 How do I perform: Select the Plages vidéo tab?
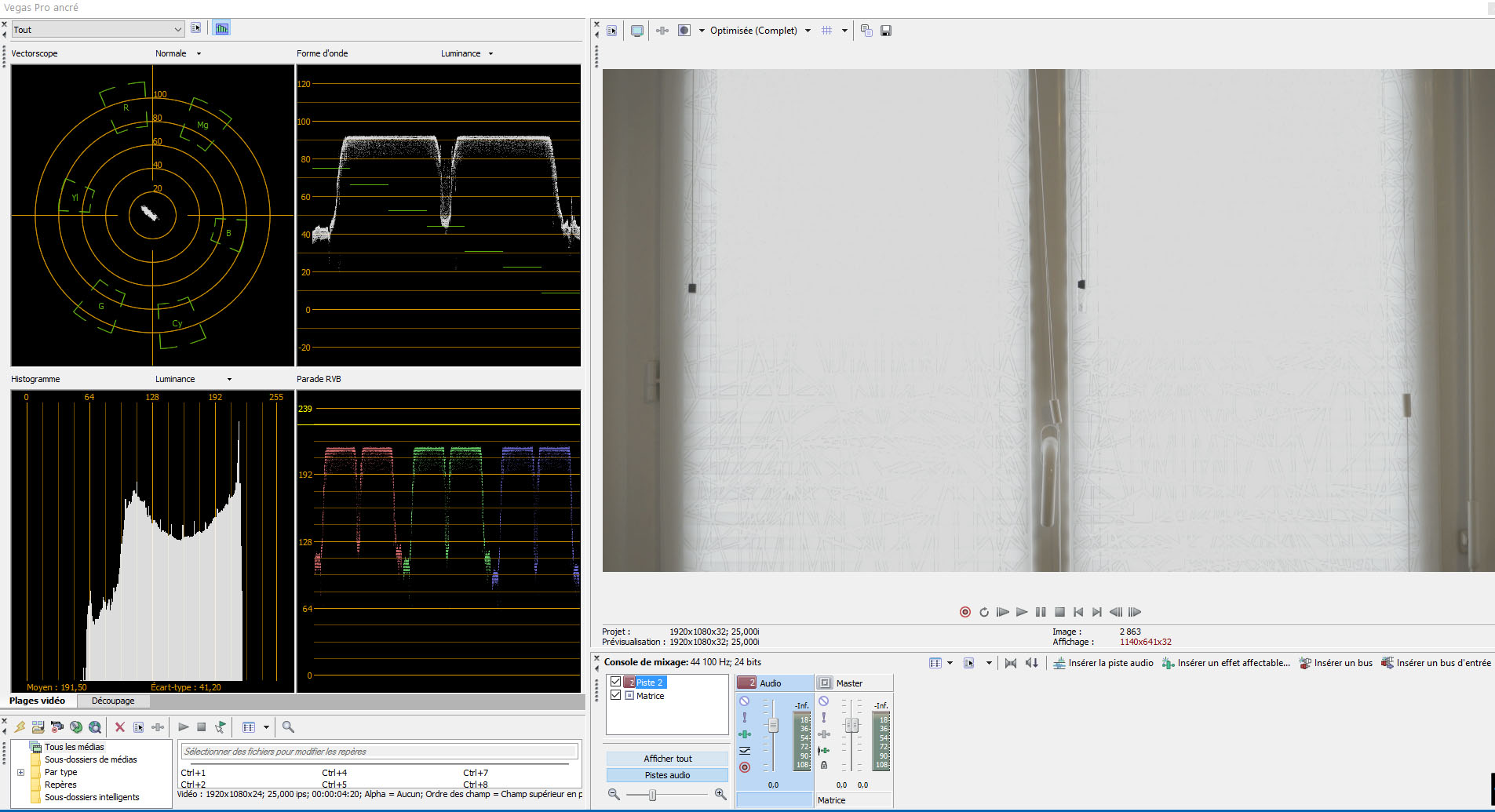(37, 701)
